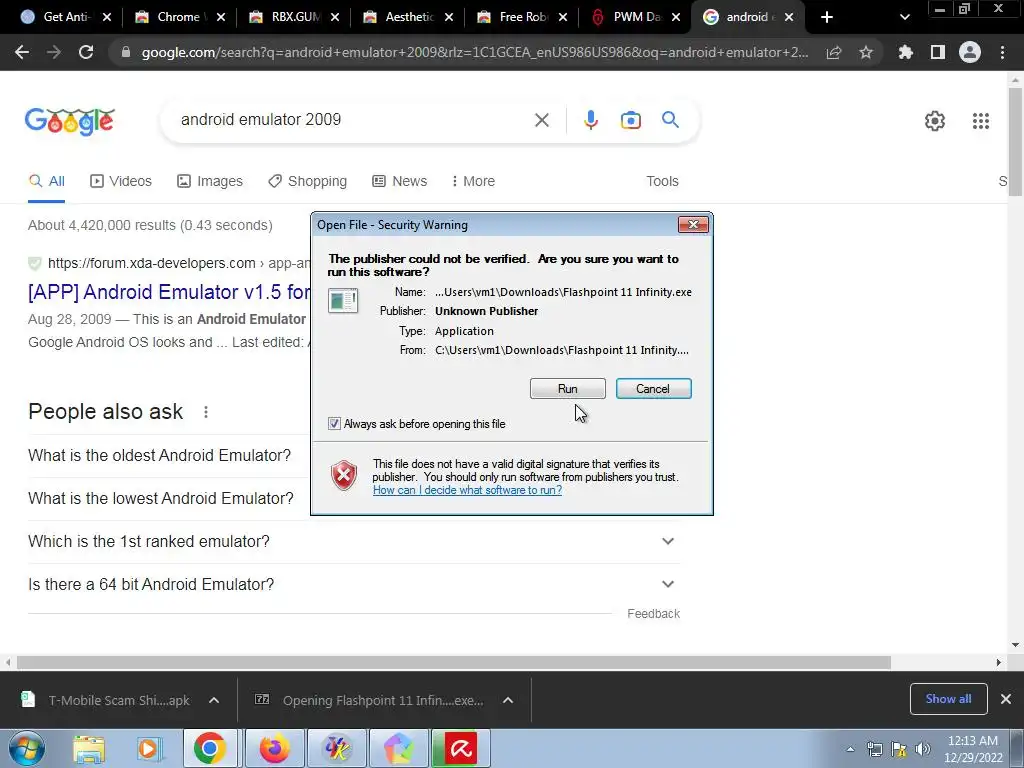Expand 'What is the oldest Android Emulator?'
Image resolution: width=1024 pixels, height=768 pixels.
point(159,455)
